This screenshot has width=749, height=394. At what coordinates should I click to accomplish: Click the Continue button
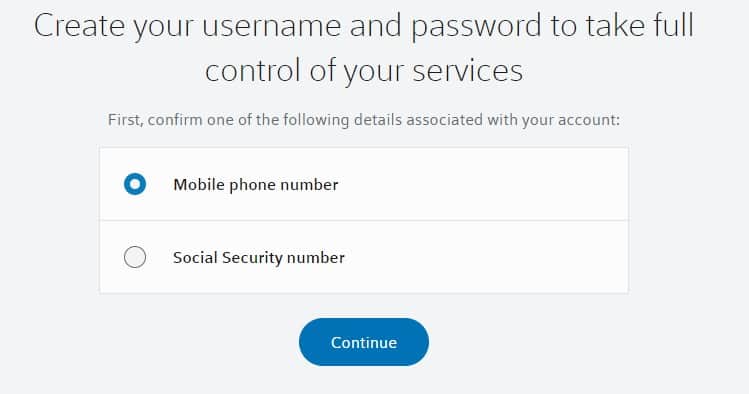[x=364, y=342]
